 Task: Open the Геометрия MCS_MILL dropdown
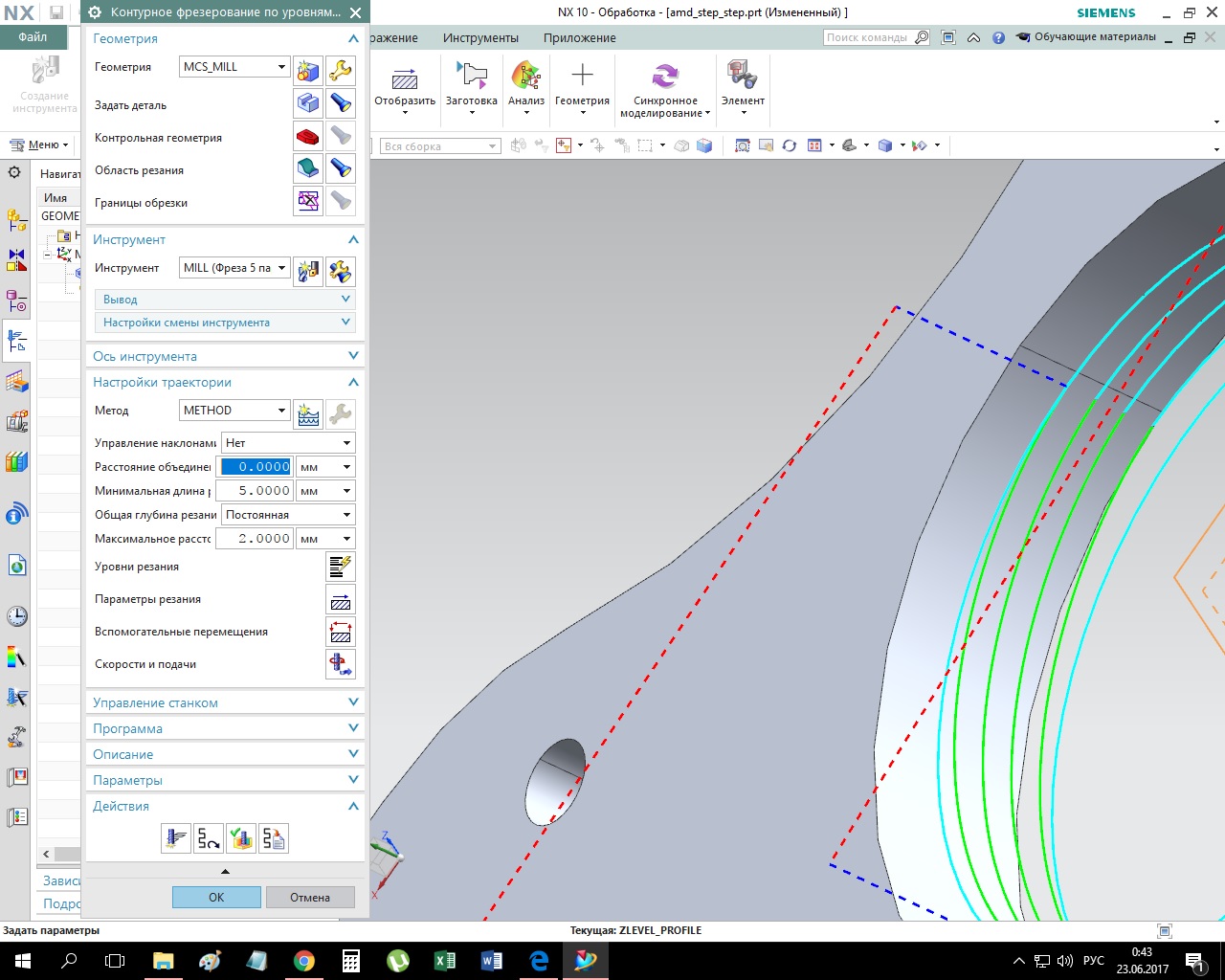(234, 67)
